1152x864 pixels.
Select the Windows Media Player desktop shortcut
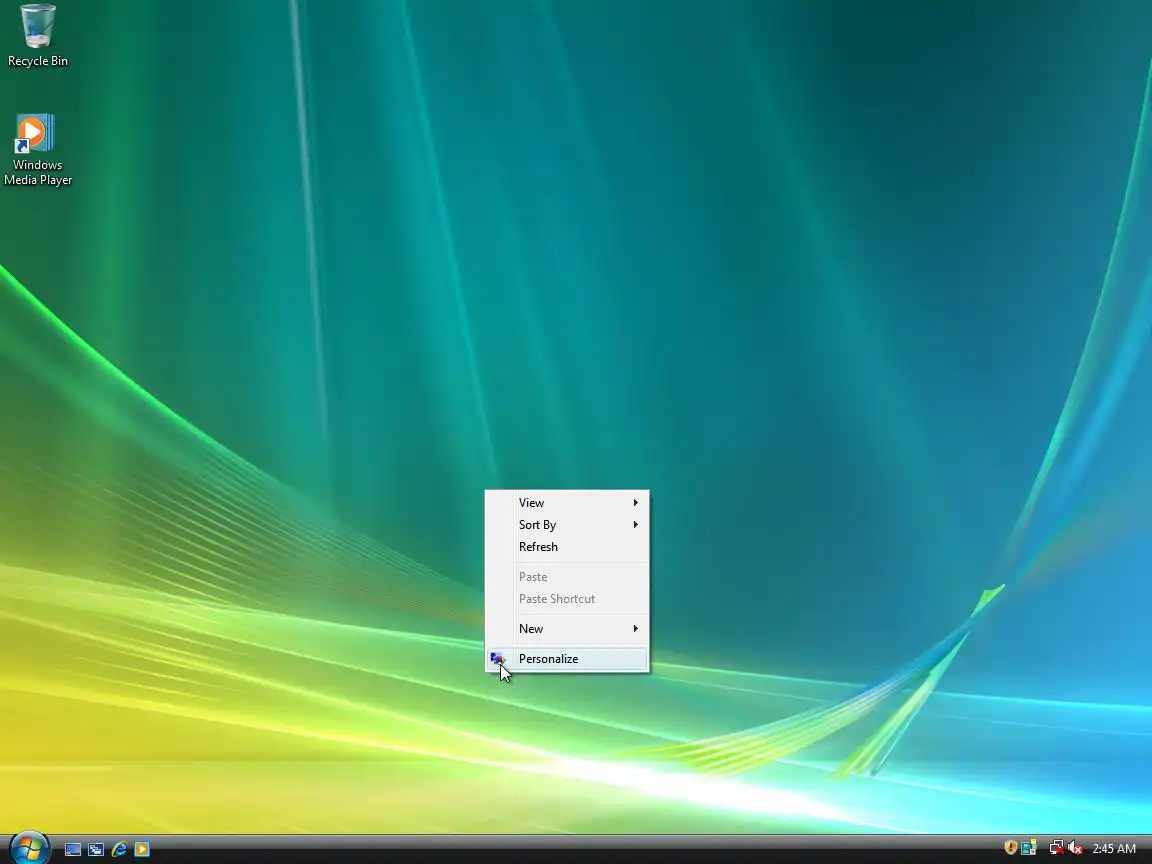pos(37,150)
